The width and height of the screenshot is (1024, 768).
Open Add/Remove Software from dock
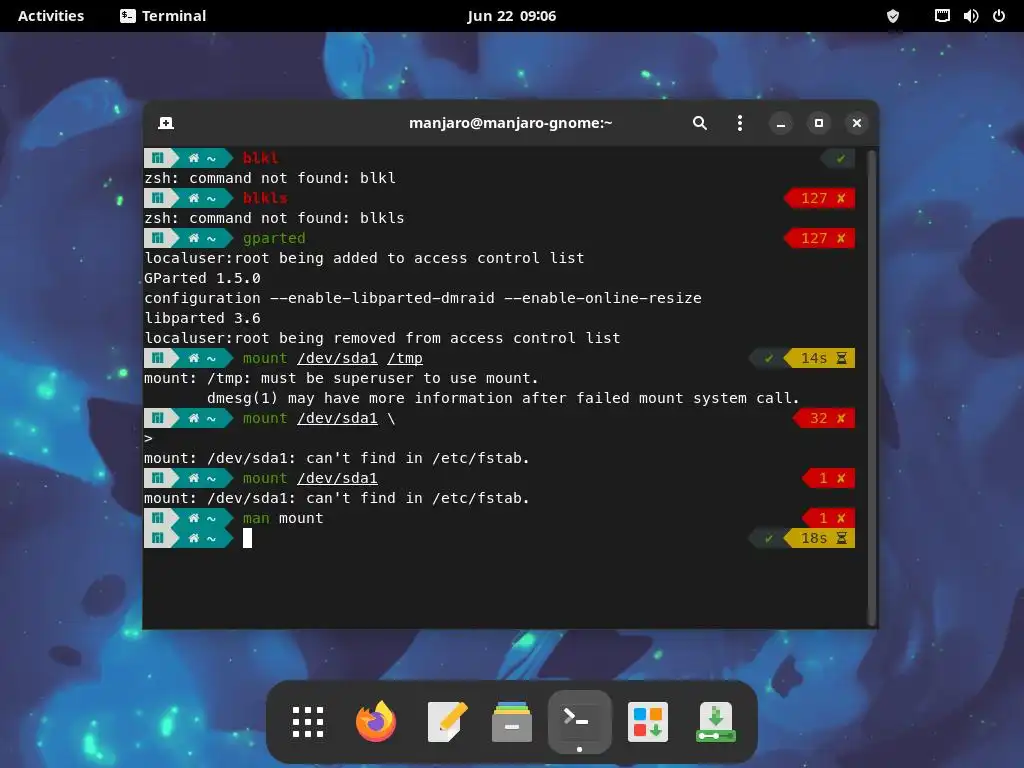click(648, 722)
